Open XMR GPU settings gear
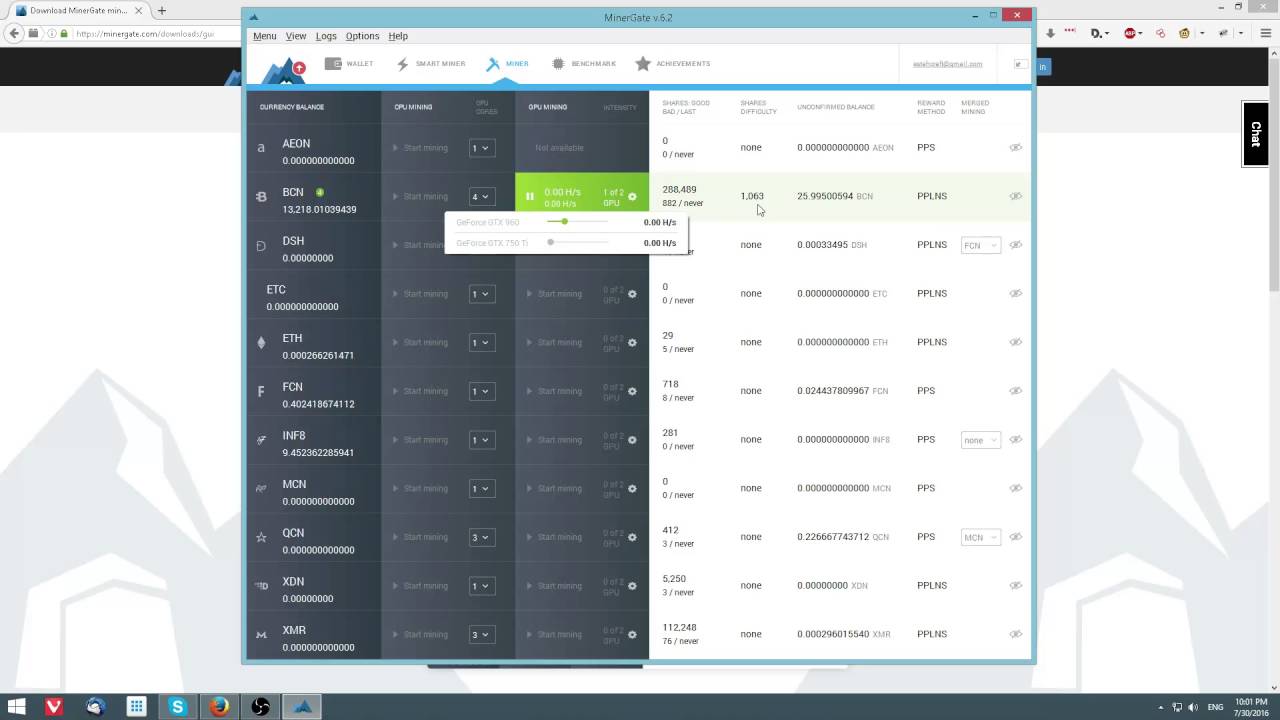Screen dimensions: 1280x720 point(632,634)
